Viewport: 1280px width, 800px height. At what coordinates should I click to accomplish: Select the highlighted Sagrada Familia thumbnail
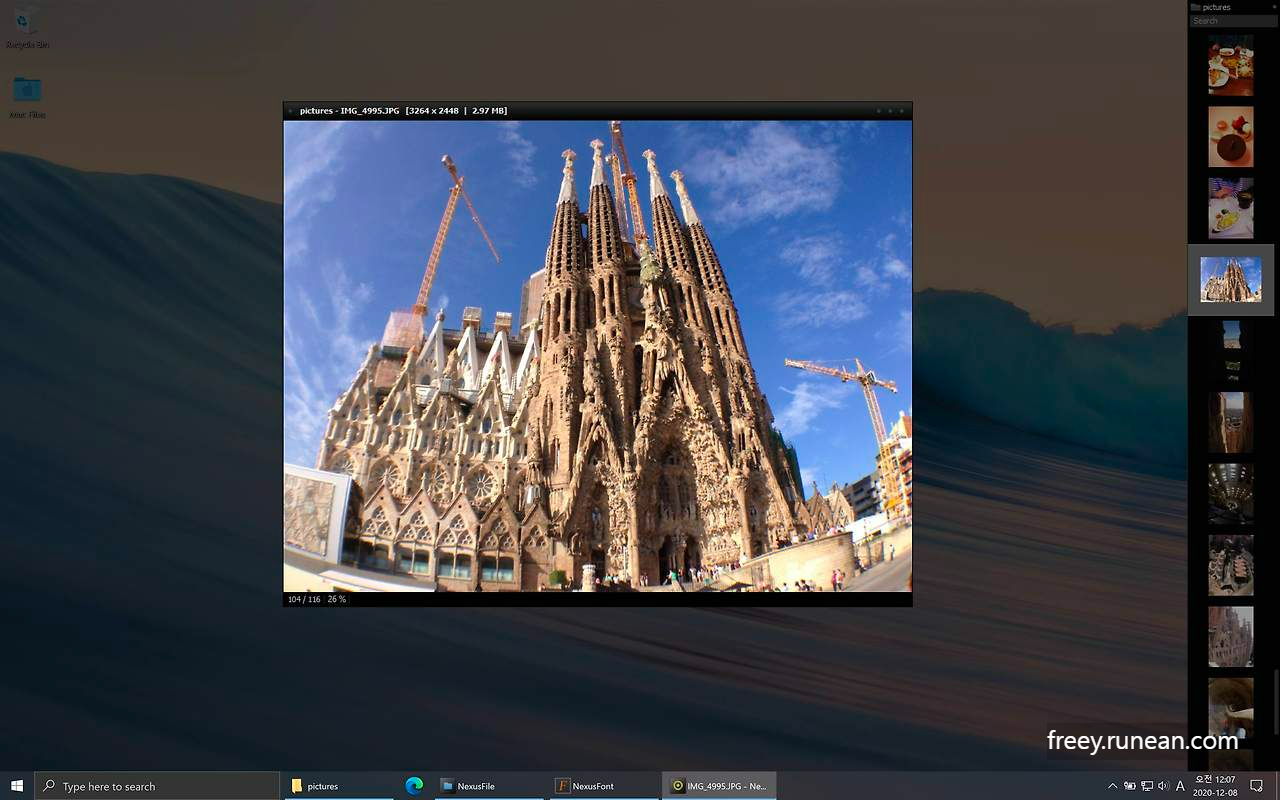1230,280
